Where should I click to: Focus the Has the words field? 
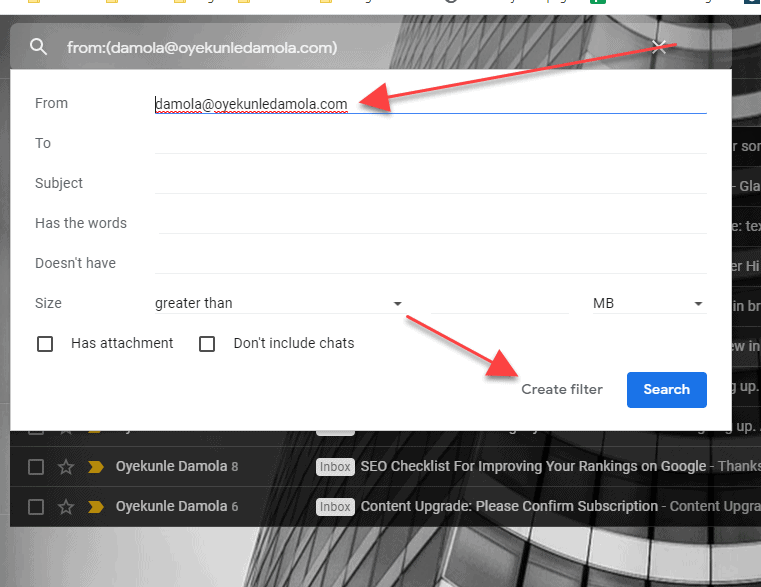pos(430,223)
